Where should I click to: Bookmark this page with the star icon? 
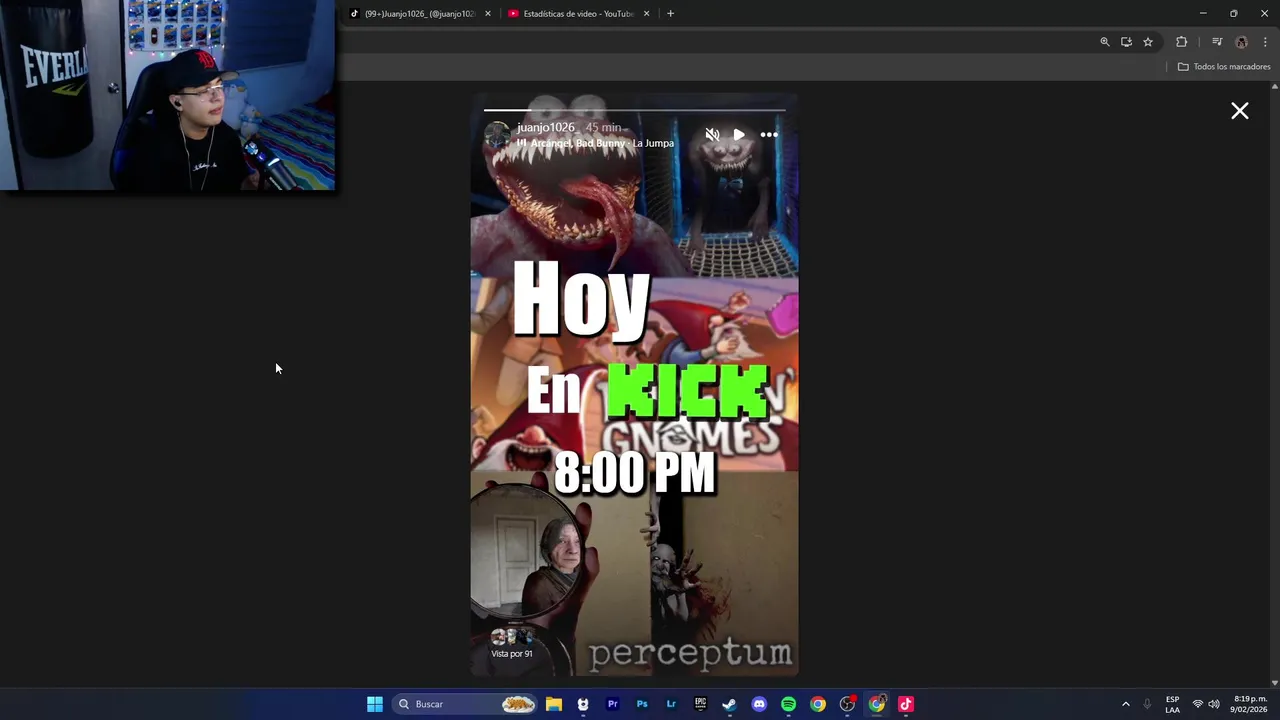click(1148, 42)
